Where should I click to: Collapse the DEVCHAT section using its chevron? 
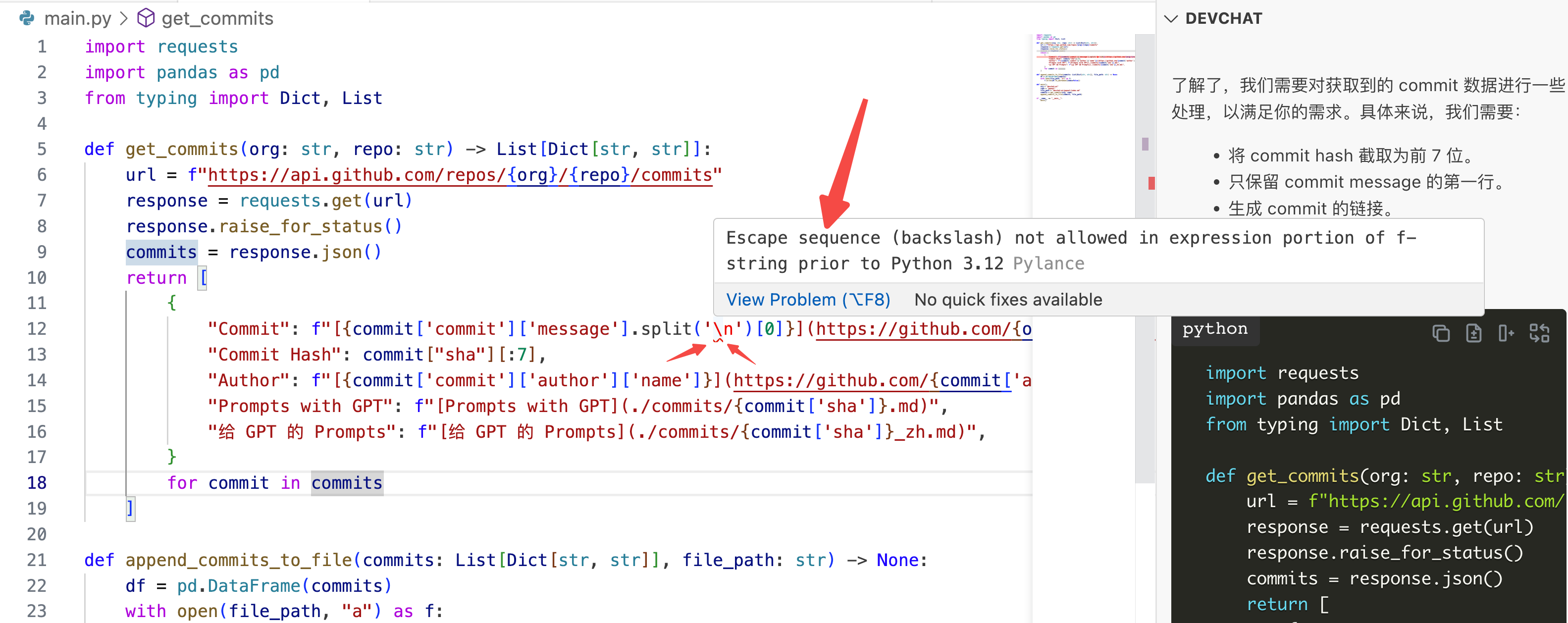point(1171,18)
